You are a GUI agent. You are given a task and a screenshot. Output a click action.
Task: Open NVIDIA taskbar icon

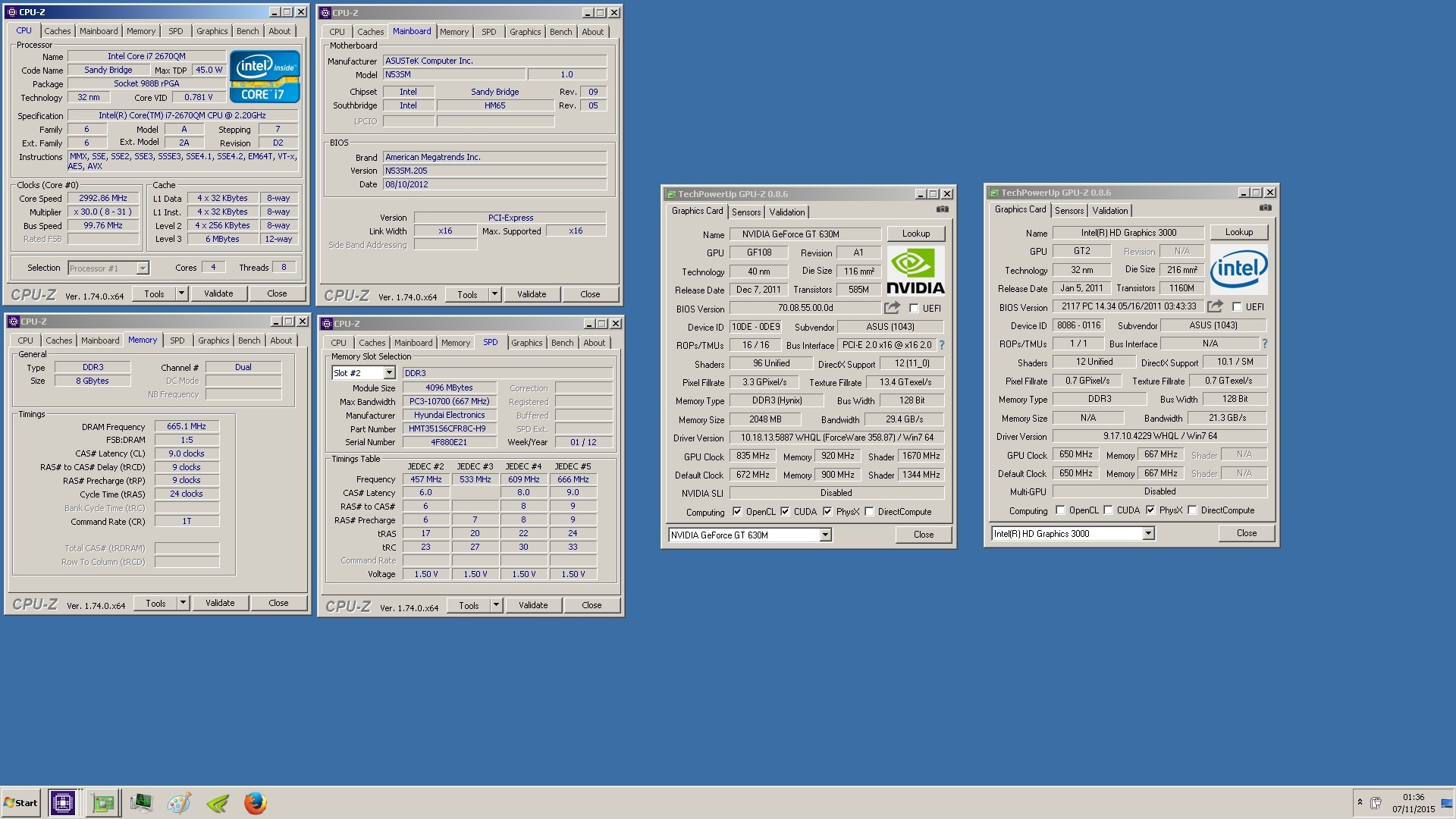(x=217, y=802)
